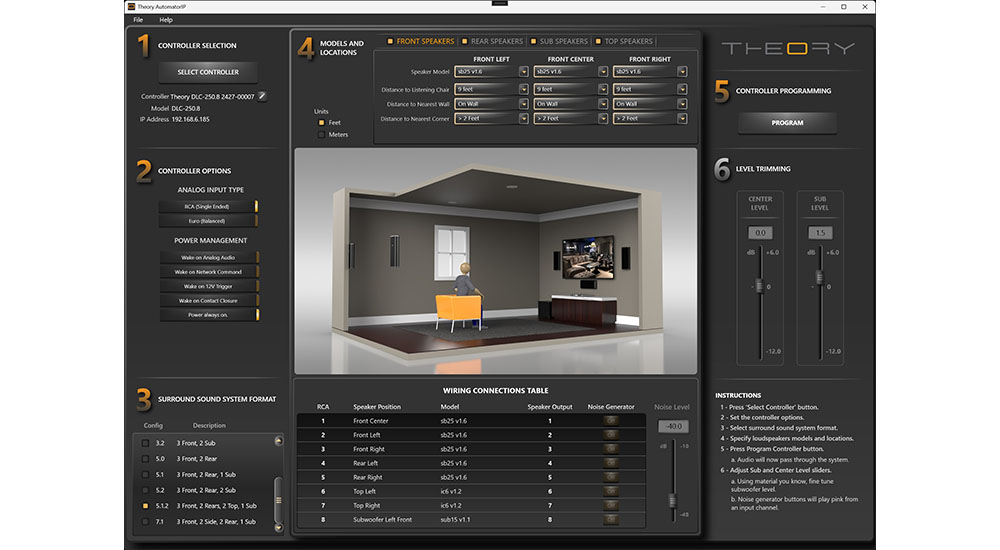Click the surround format list scrollbar thumb
The image size is (1000, 550).
click(x=278, y=500)
